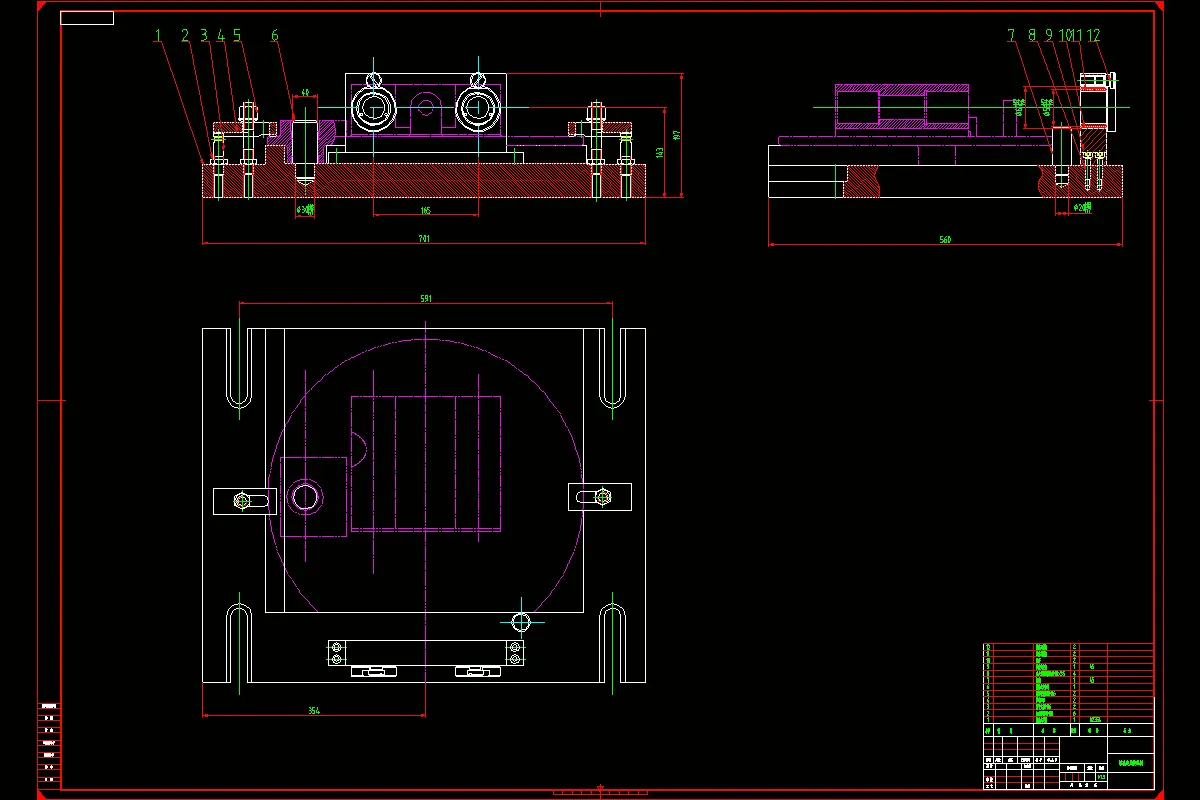Select the 354 dimension below plan view
Screen dimensions: 1200x800
pyautogui.click(x=314, y=710)
